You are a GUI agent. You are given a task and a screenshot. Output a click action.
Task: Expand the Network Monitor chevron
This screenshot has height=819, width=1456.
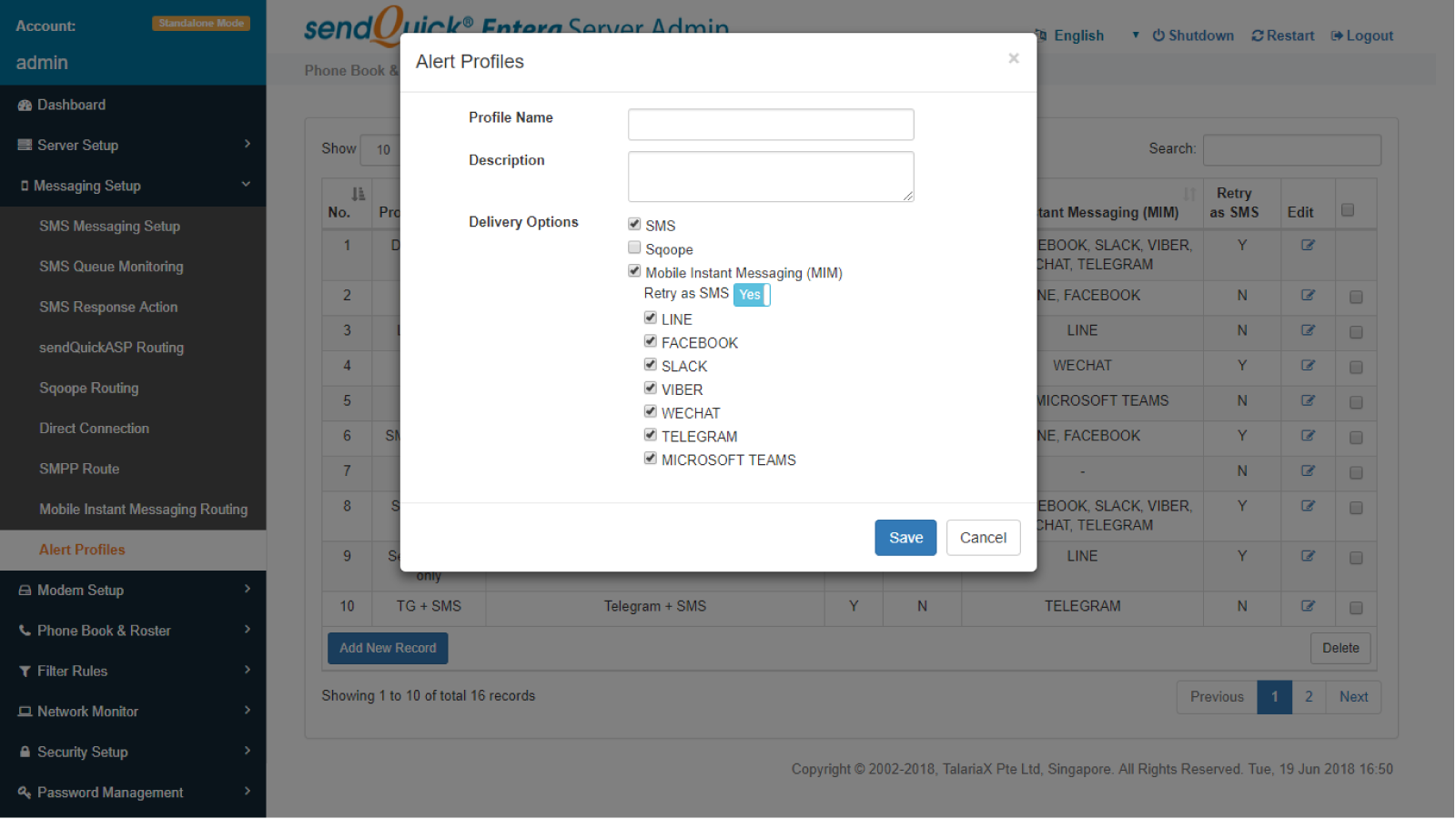(x=247, y=711)
